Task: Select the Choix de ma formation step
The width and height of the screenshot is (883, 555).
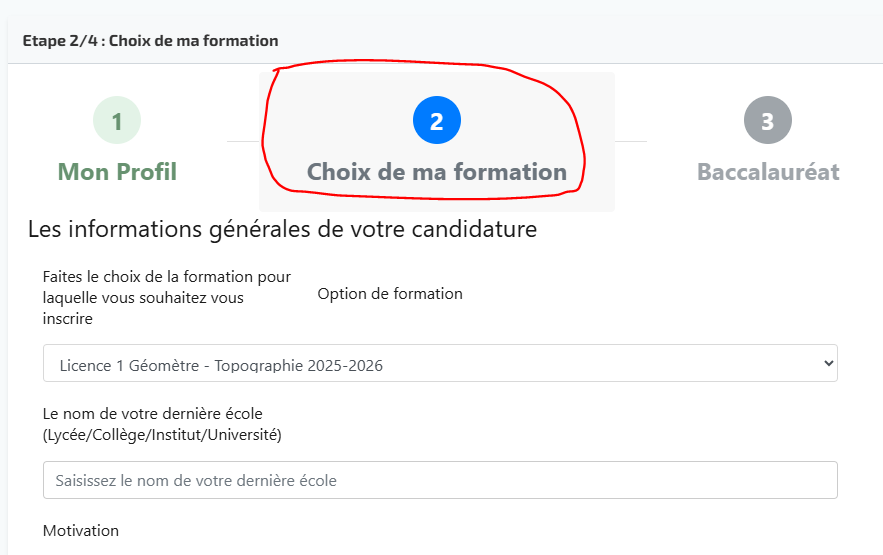Action: click(436, 172)
